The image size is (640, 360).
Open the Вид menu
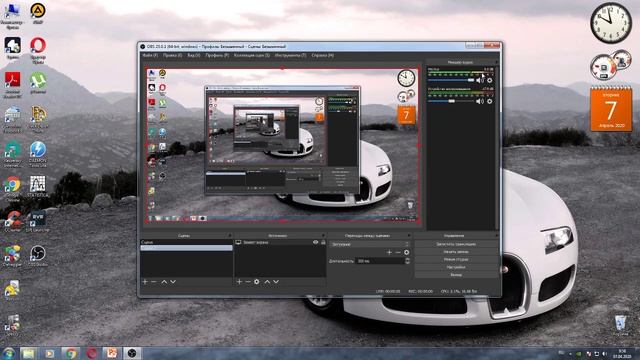(193, 55)
